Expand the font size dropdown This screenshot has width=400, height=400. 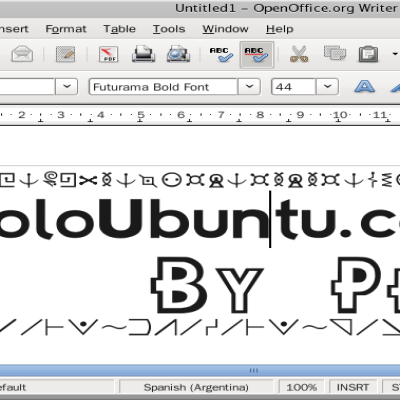coord(327,87)
